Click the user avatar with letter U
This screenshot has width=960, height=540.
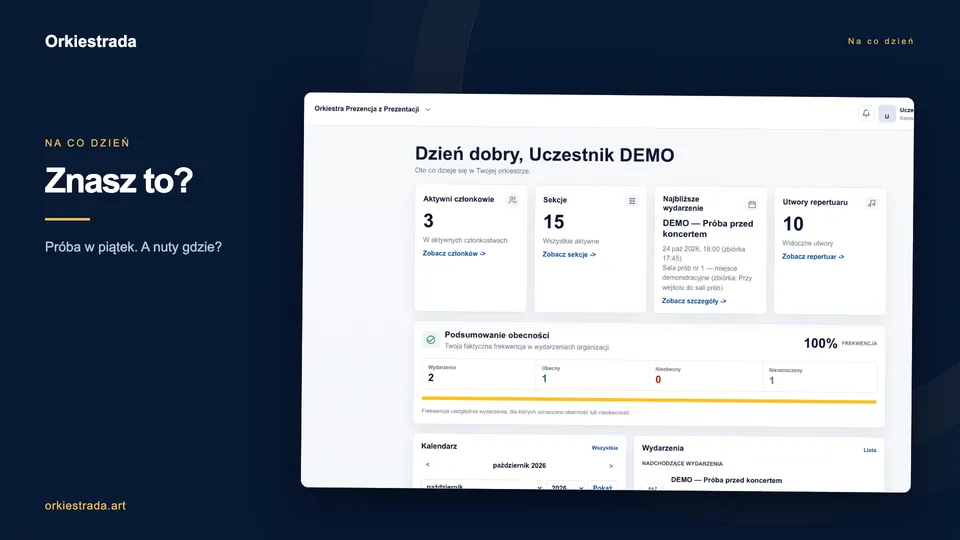pos(887,114)
